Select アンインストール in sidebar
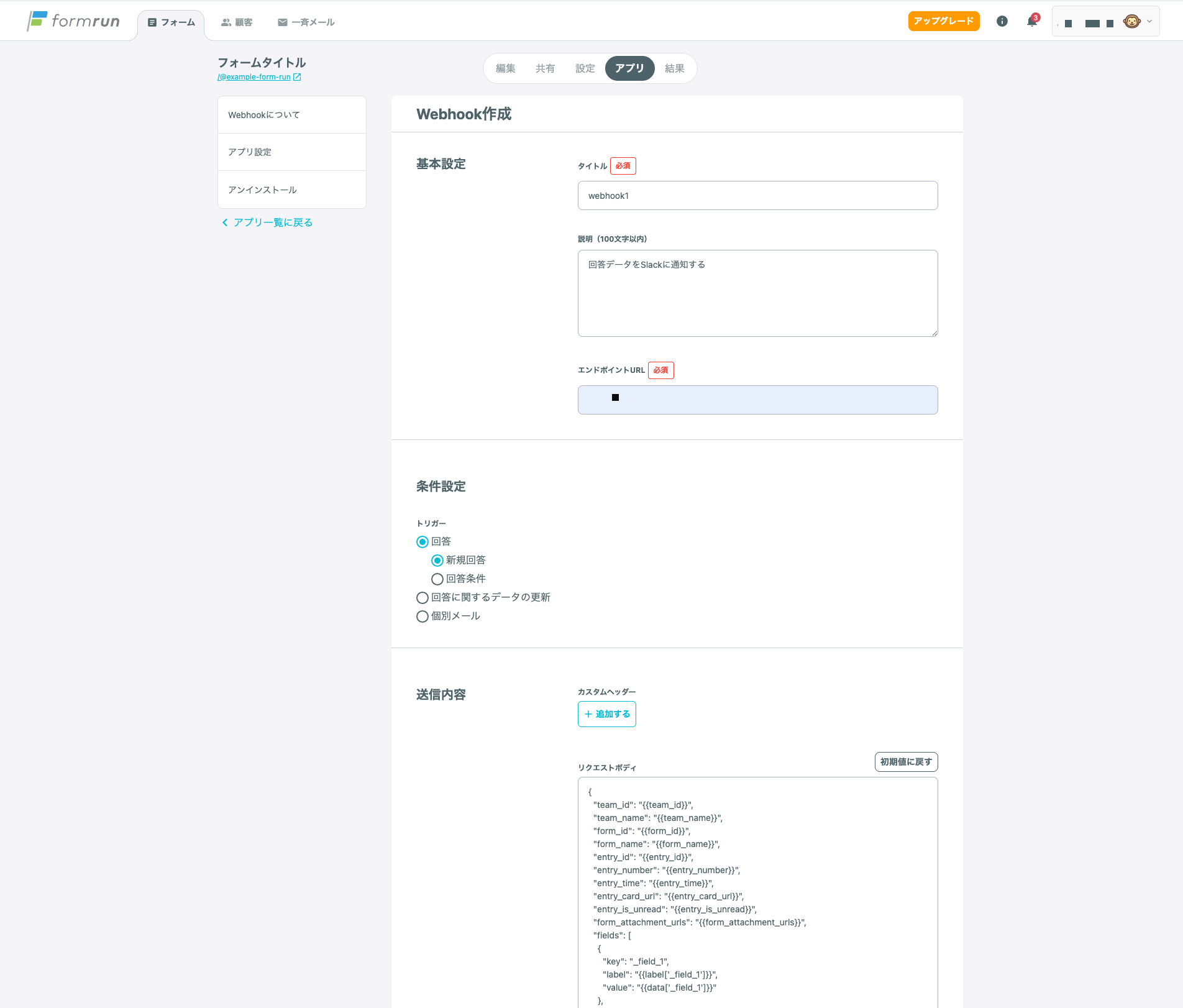 [x=292, y=190]
